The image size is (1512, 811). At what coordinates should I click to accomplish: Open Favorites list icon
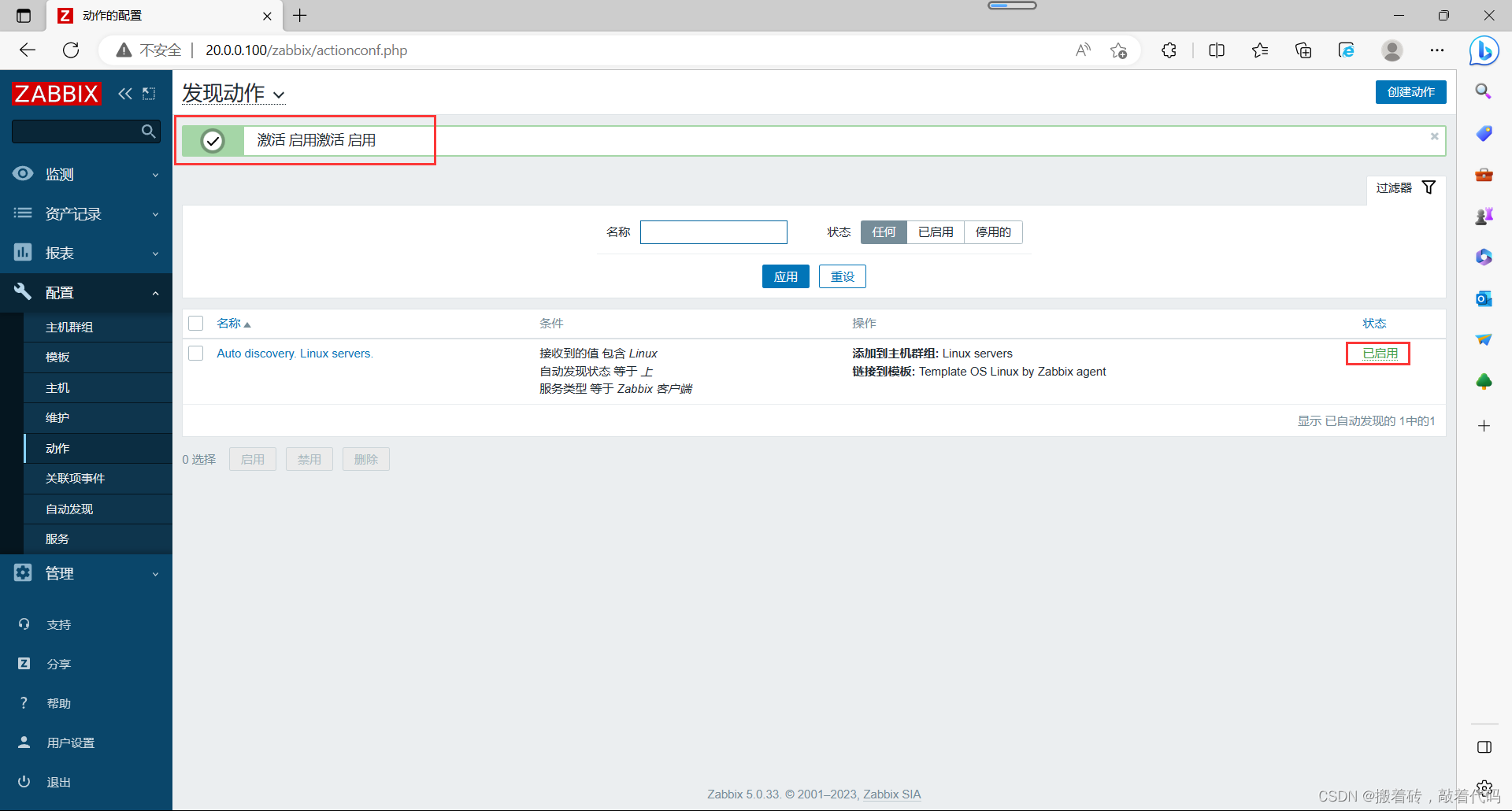(1260, 50)
